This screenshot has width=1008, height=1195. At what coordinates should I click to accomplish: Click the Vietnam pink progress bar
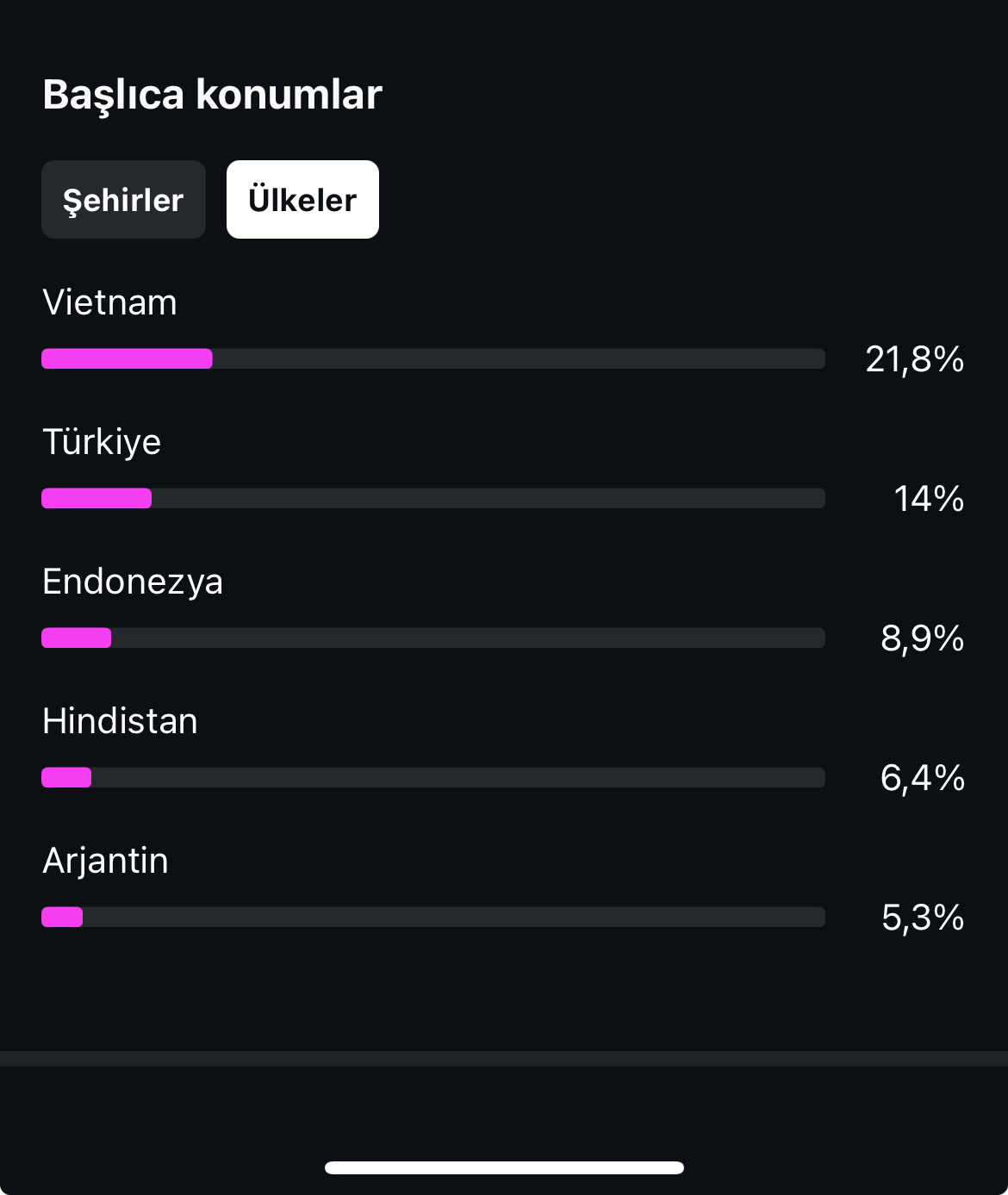click(x=433, y=358)
